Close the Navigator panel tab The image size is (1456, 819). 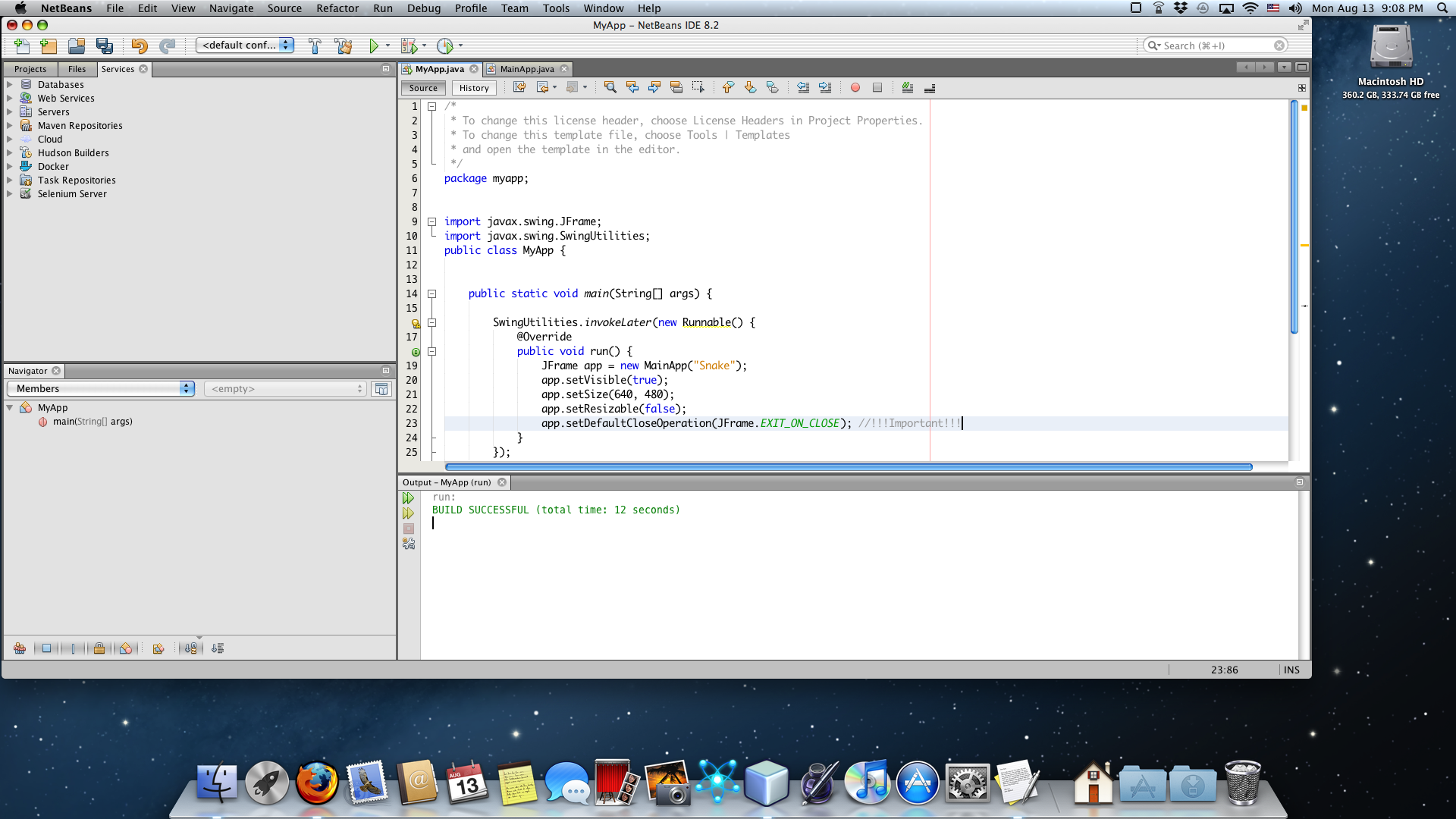click(56, 371)
